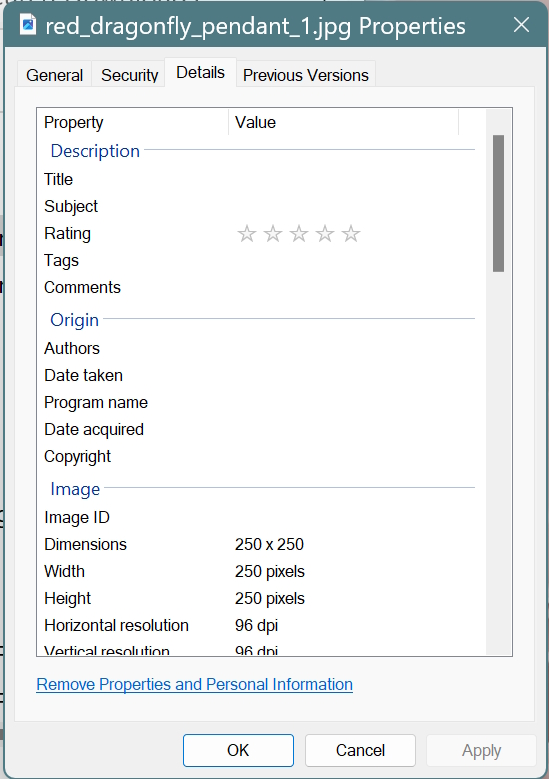Viewport: 549px width, 779px height.
Task: Select the Previous Versions tab
Action: pyautogui.click(x=306, y=75)
